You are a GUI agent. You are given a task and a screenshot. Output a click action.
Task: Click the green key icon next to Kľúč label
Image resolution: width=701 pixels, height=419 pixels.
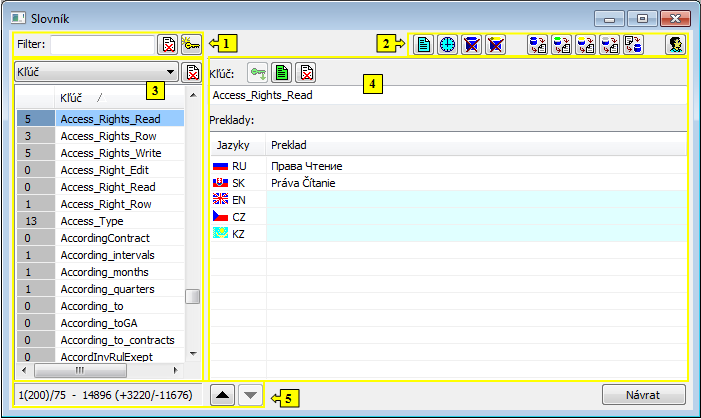259,72
